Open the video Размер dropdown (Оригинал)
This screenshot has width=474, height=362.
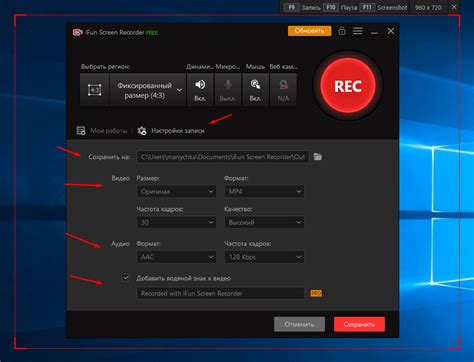pos(176,191)
